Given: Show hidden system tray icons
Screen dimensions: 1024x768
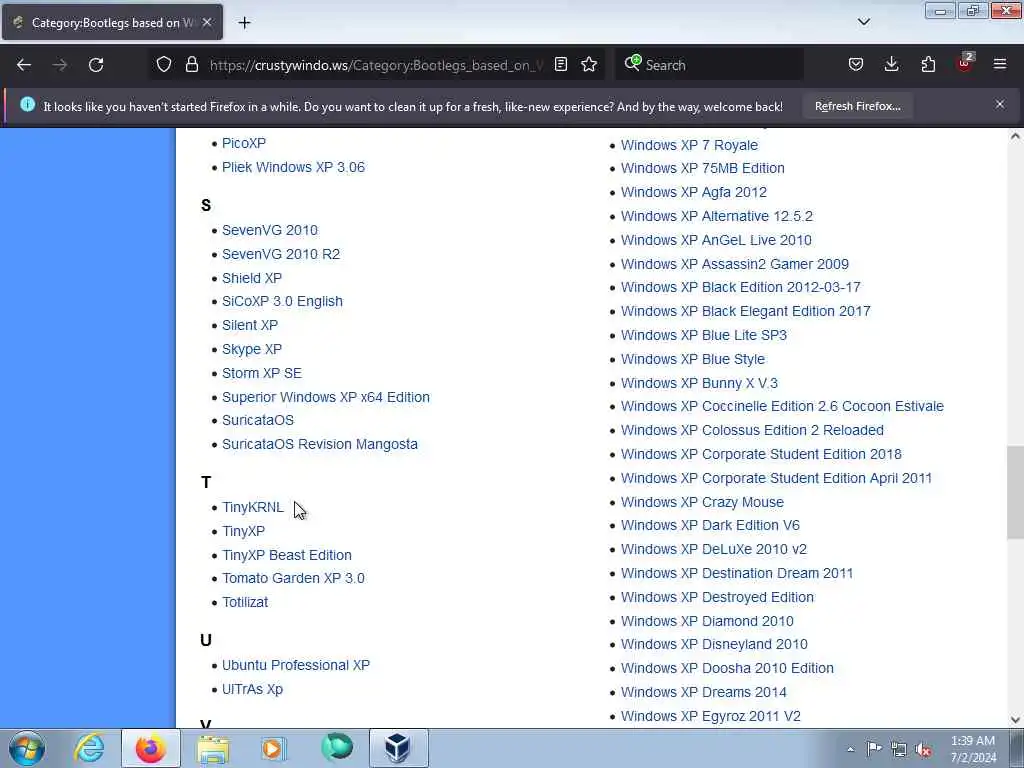Looking at the screenshot, I should coord(850,749).
